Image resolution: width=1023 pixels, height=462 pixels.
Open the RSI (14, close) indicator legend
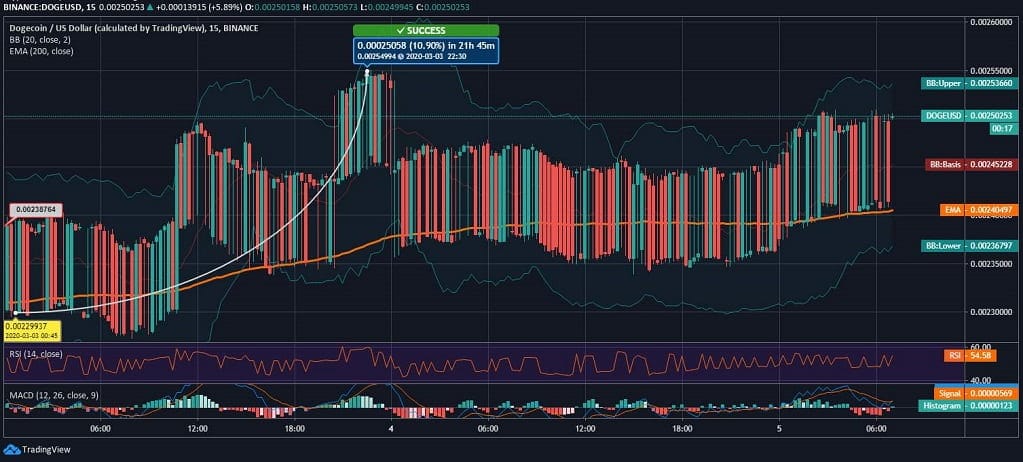pyautogui.click(x=36, y=354)
